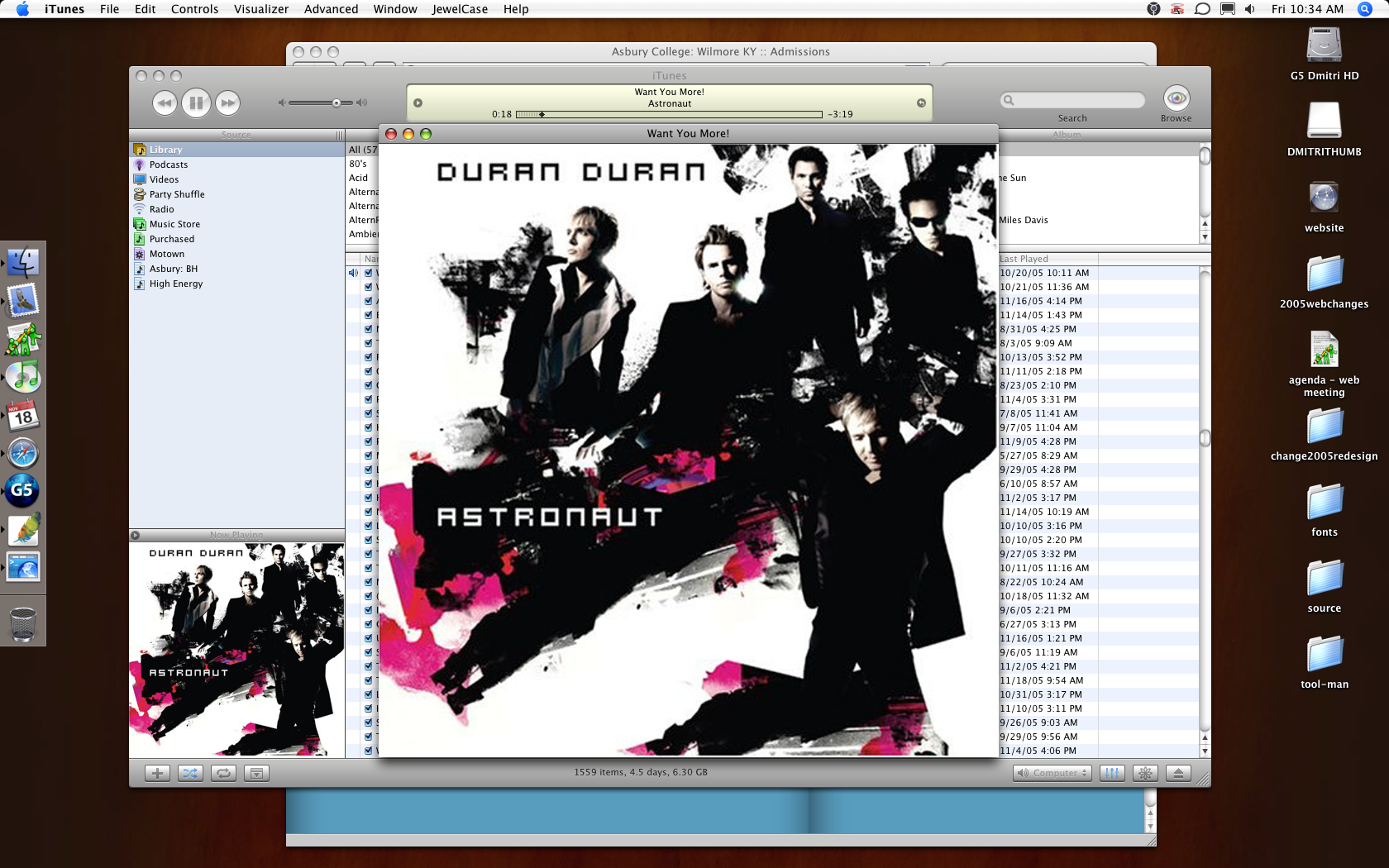Open the equalizer button
This screenshot has height=868, width=1389.
[1112, 773]
